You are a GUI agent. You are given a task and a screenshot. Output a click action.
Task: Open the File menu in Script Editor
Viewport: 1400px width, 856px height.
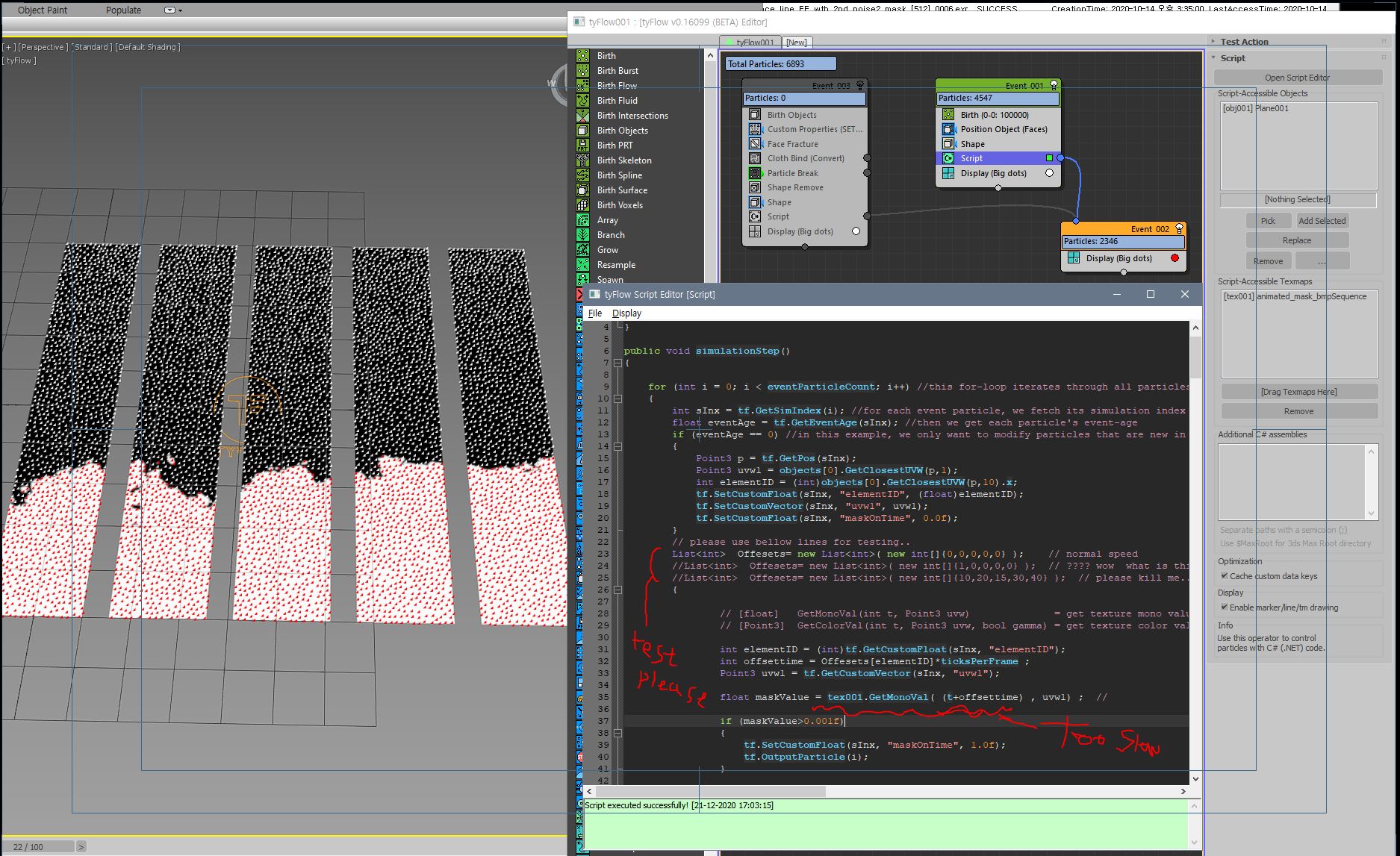[595, 313]
